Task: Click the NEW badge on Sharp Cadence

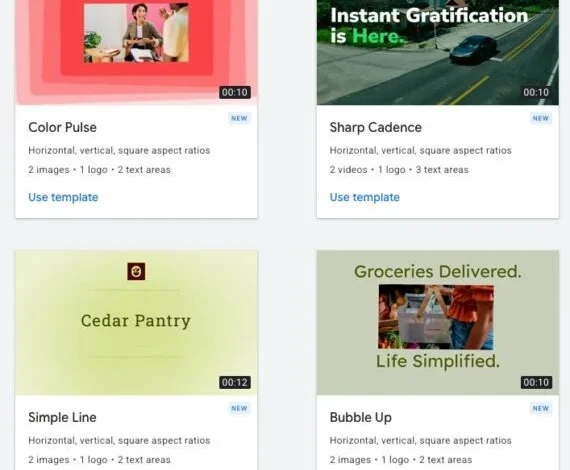Action: 541,118
